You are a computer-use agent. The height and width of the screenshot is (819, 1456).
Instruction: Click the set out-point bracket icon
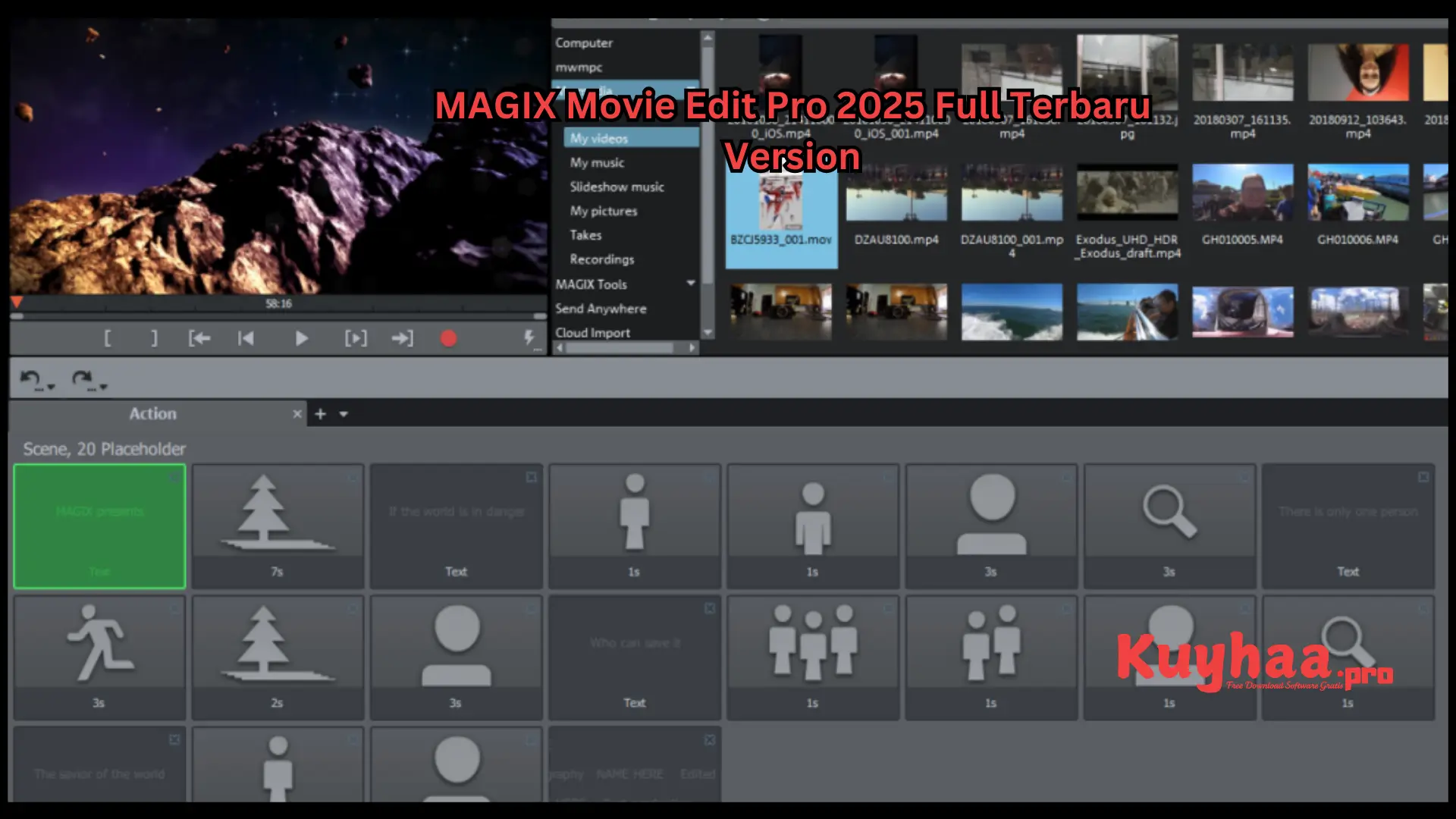coord(154,338)
